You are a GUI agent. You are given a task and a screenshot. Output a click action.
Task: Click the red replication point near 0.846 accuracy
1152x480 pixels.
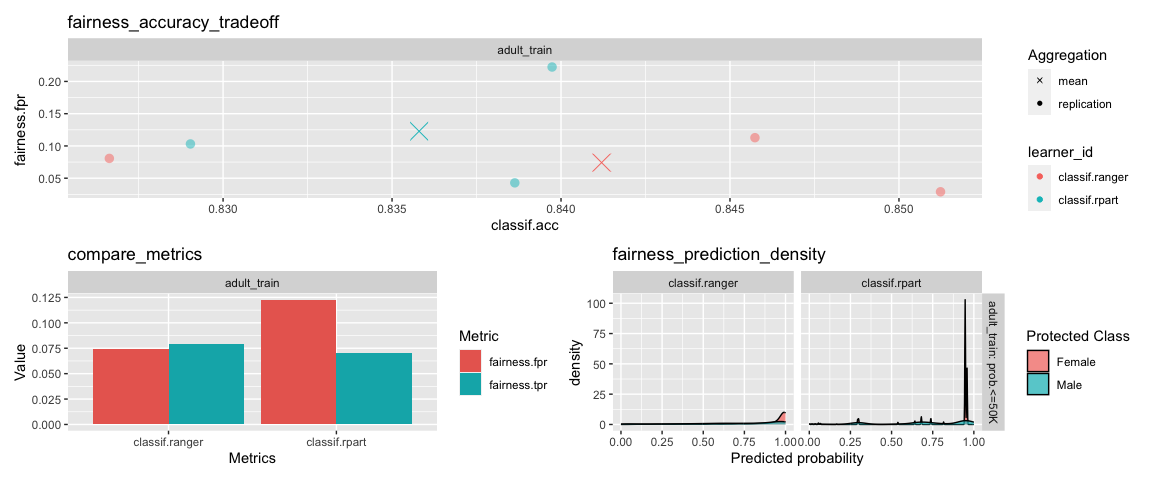755,137
